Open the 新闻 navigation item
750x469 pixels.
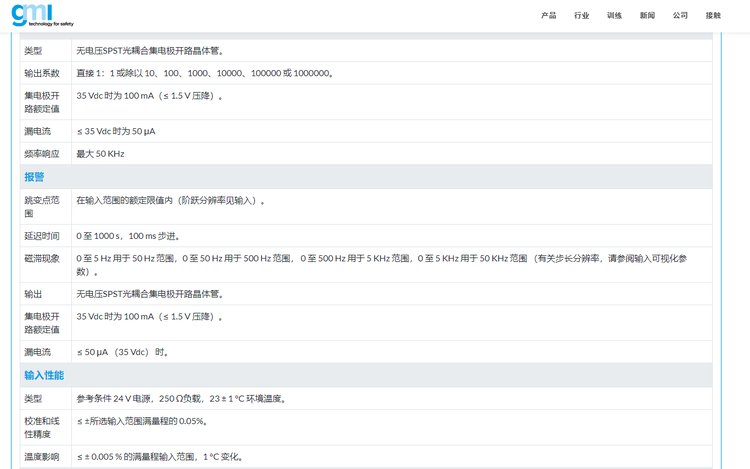tap(647, 16)
